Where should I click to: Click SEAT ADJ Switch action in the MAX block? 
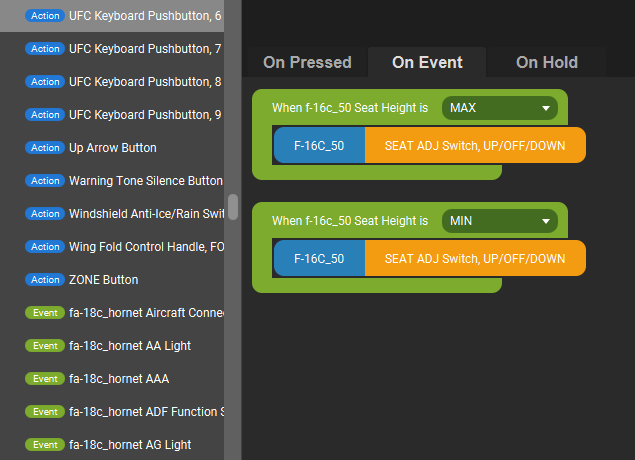point(474,146)
